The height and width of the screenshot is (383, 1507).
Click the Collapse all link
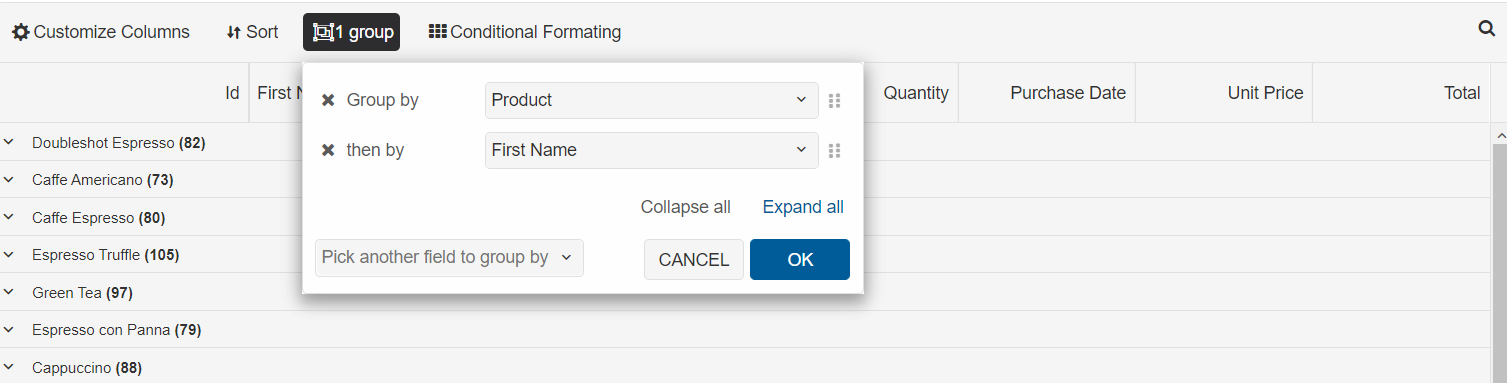[686, 207]
